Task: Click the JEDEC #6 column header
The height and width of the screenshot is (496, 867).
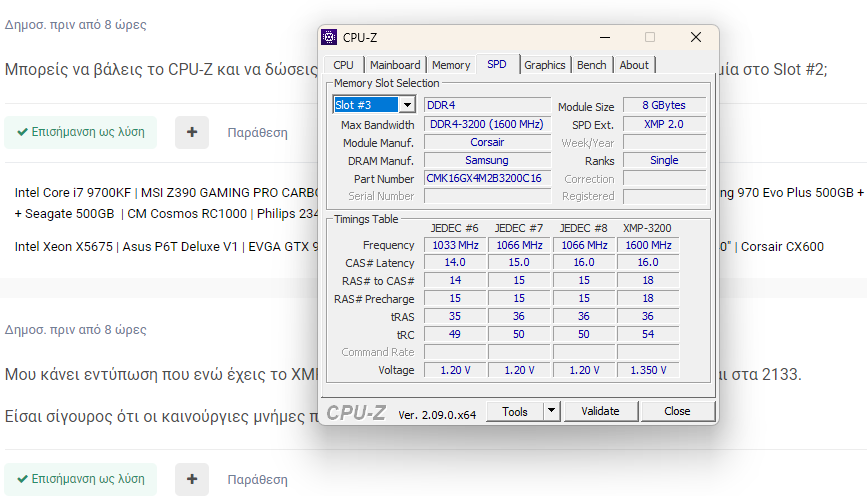Action: click(455, 228)
